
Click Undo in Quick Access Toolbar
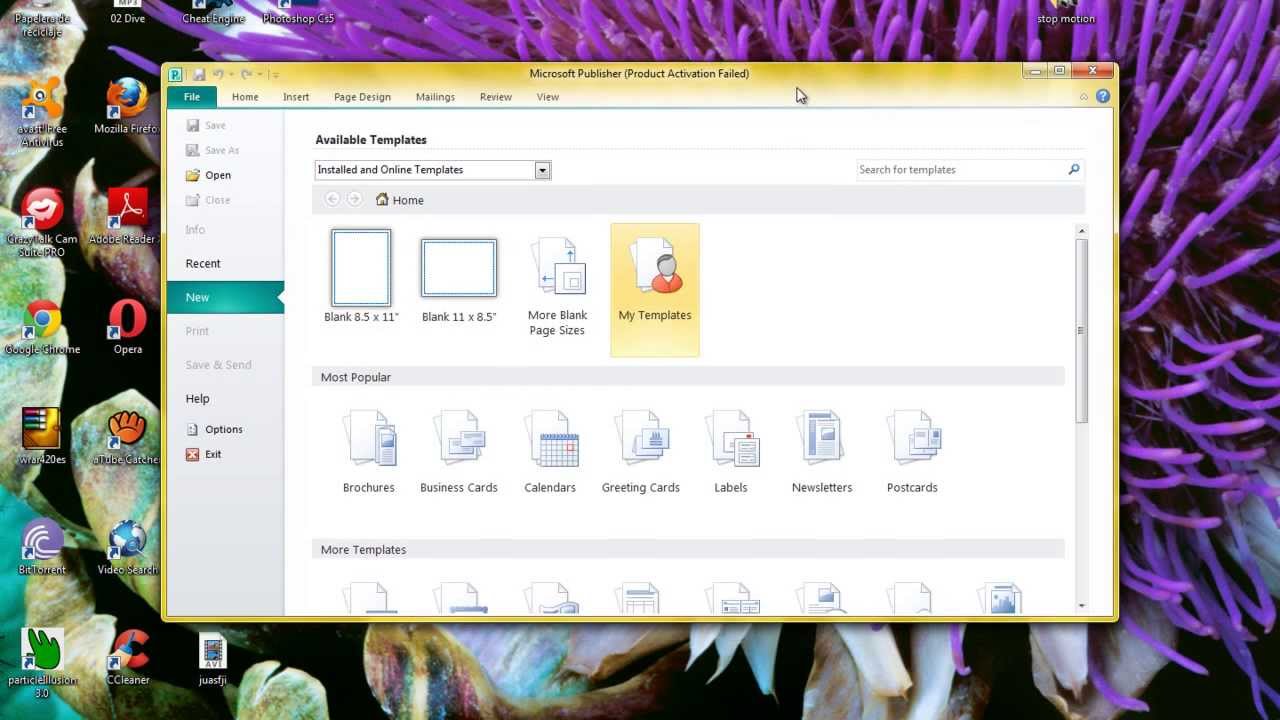tap(218, 74)
